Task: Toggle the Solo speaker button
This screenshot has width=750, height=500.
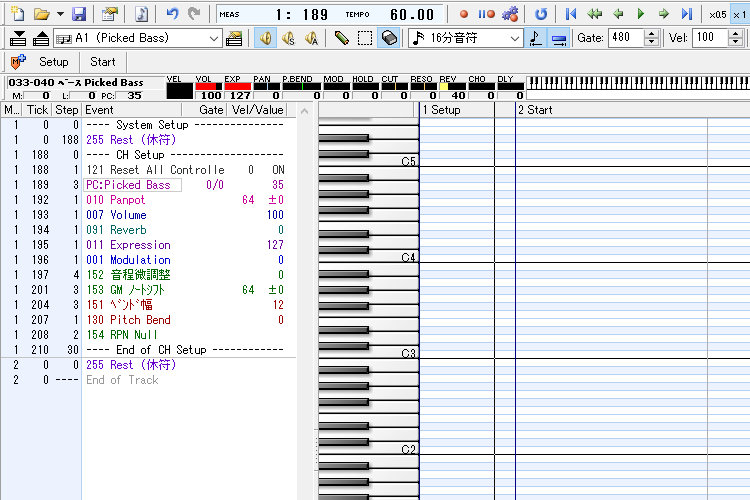Action: pos(288,38)
